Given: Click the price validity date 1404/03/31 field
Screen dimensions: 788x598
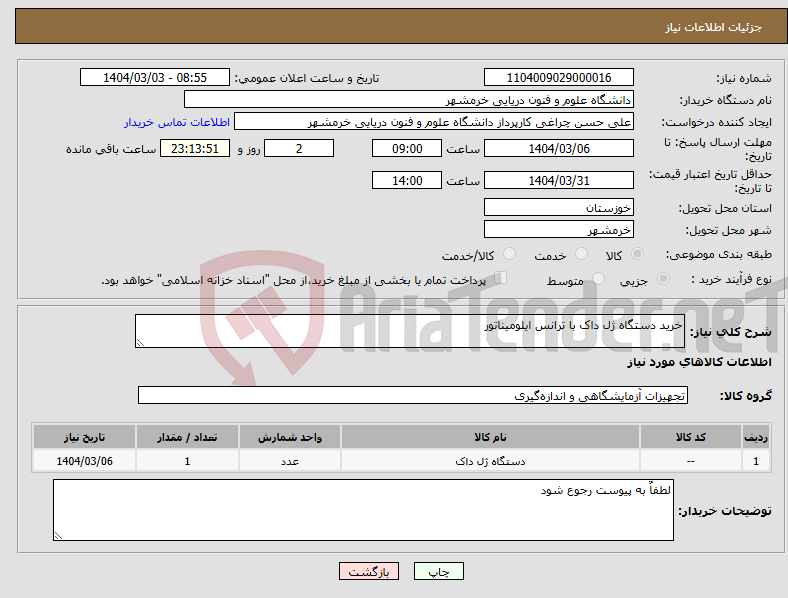Looking at the screenshot, I should (x=559, y=180).
